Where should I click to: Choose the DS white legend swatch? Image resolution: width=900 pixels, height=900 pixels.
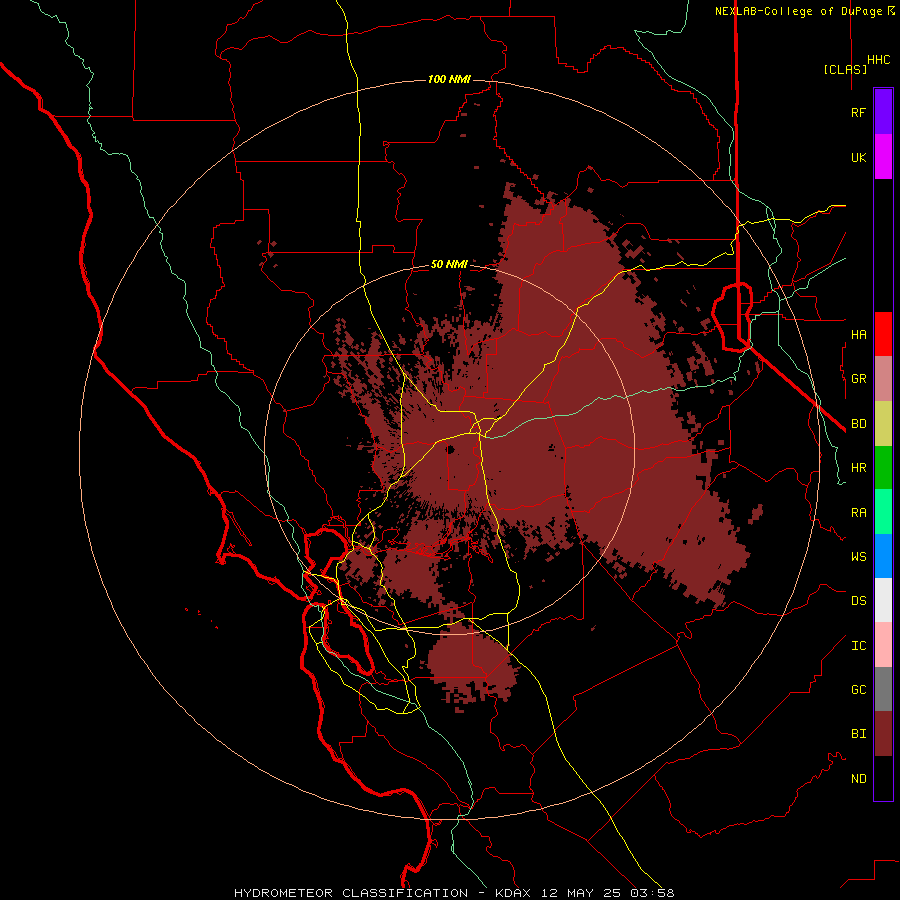point(883,600)
